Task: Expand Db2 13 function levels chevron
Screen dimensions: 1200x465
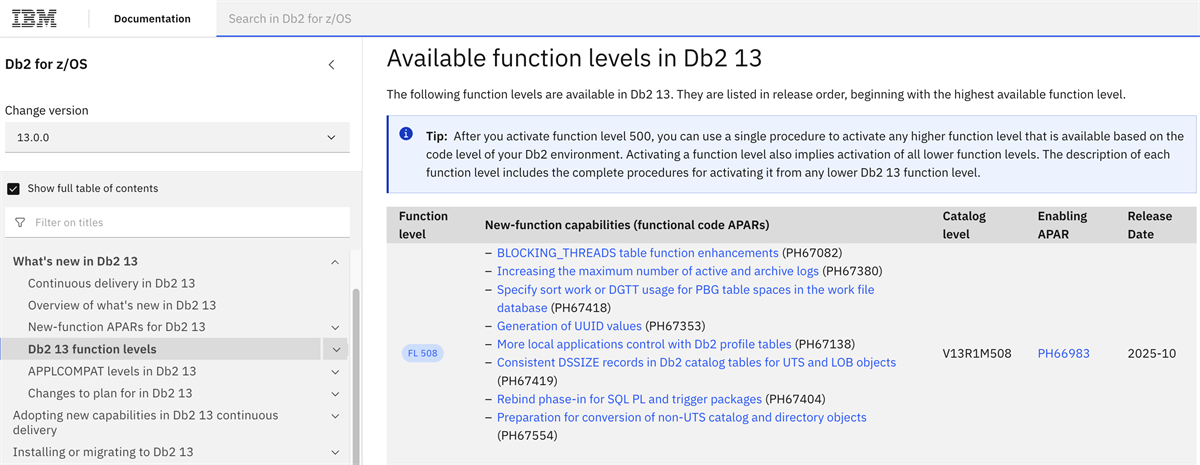Action: coord(334,350)
